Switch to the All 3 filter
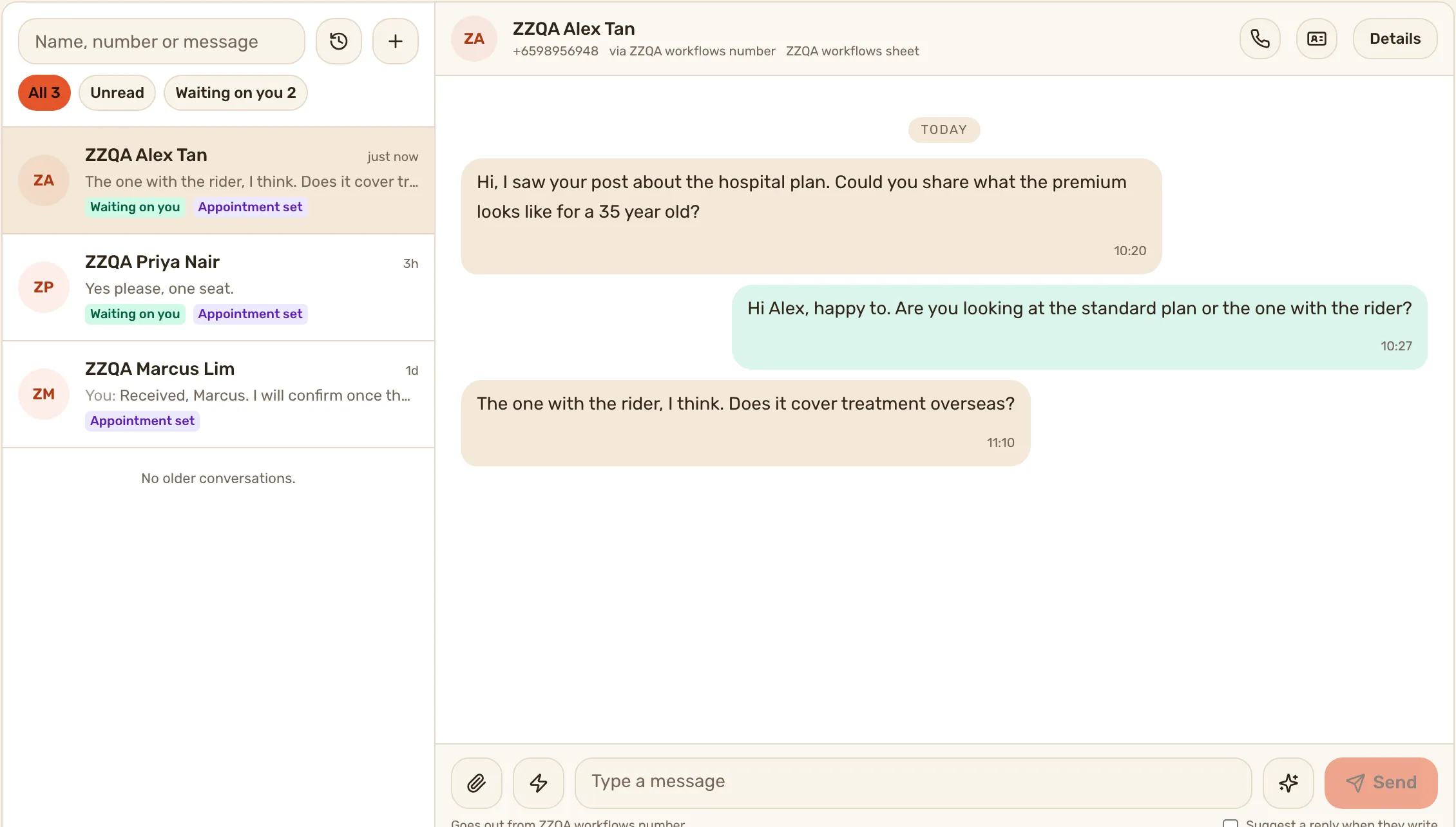The image size is (1456, 827). [x=44, y=93]
